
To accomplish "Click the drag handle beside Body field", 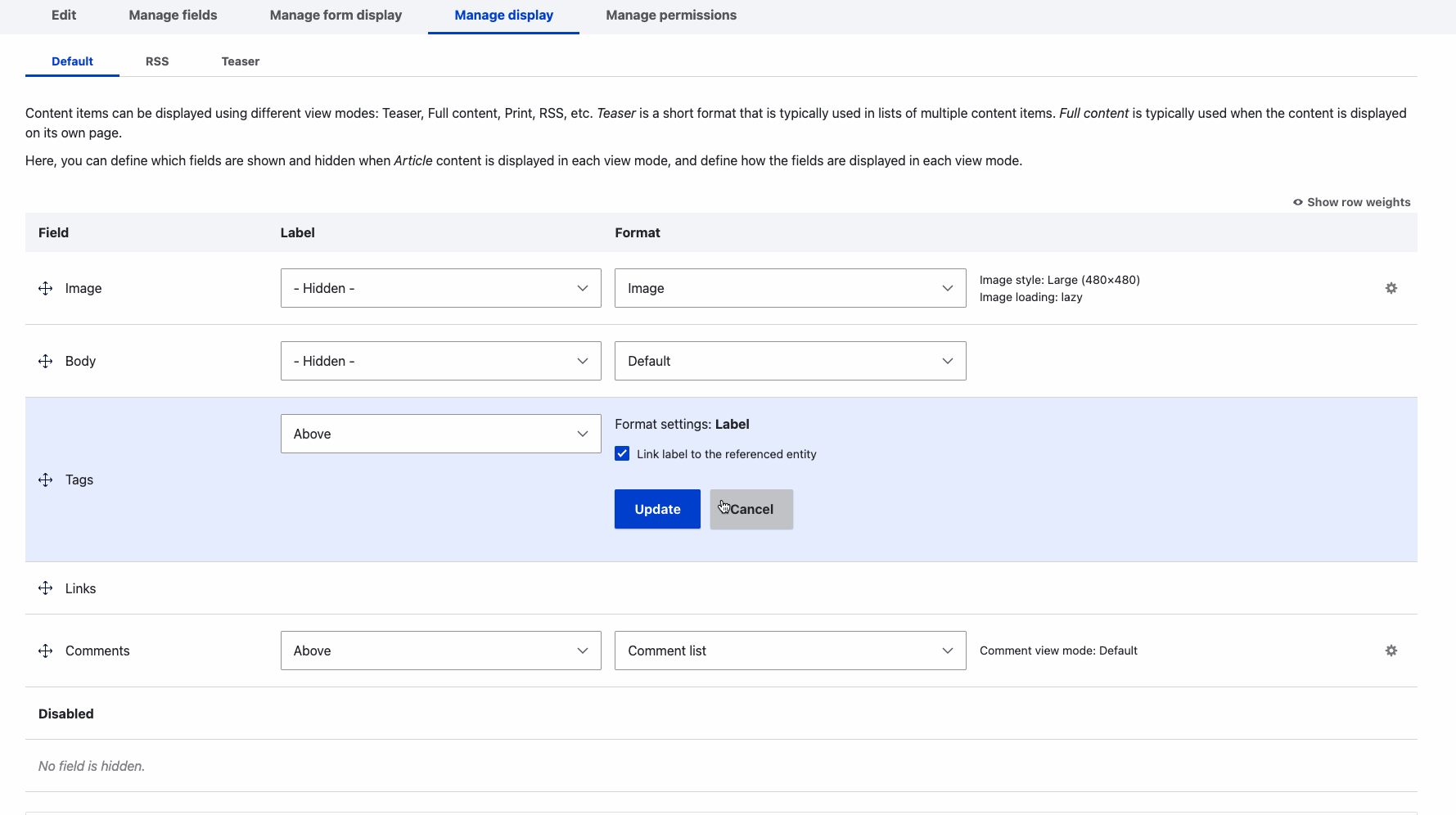I will [46, 361].
